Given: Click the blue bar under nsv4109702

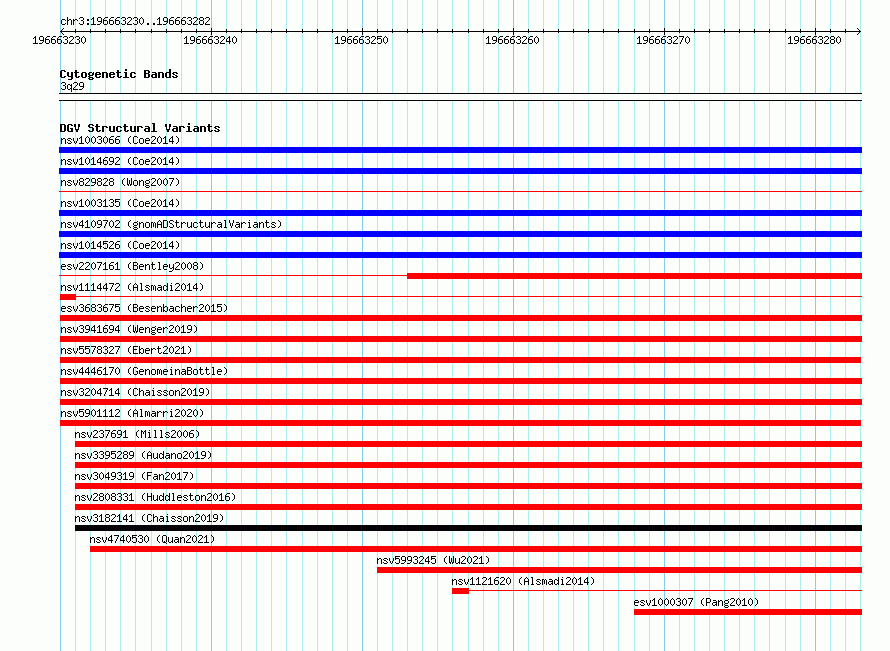Looking at the screenshot, I should coord(460,234).
